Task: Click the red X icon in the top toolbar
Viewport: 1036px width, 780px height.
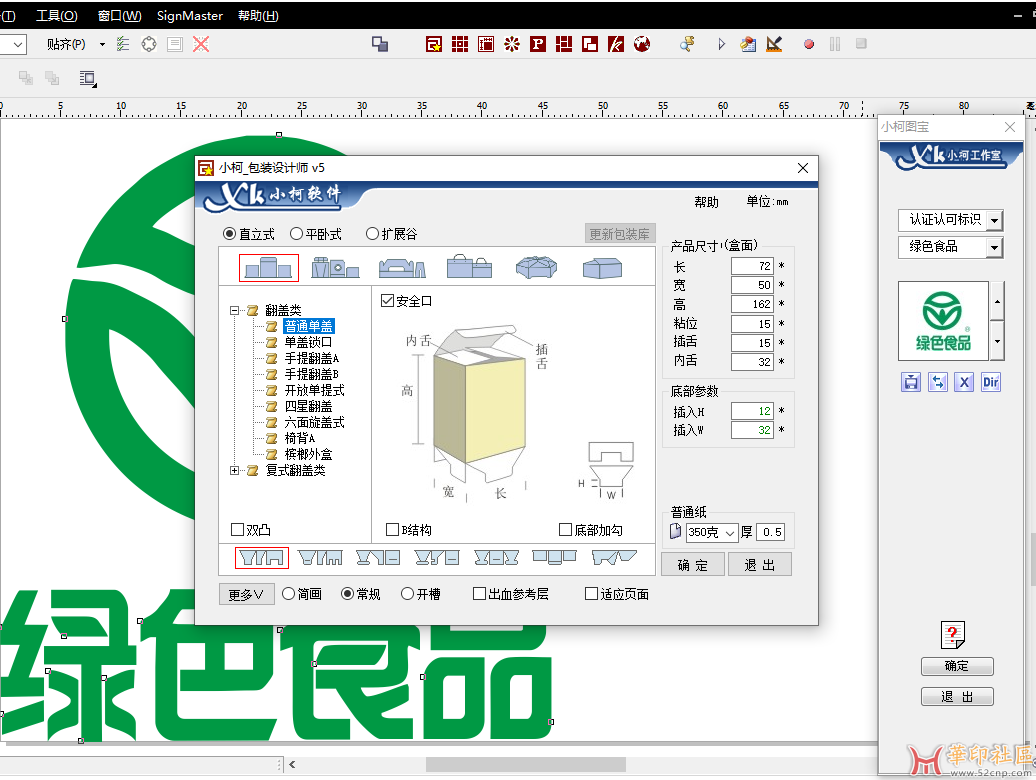Action: (201, 44)
